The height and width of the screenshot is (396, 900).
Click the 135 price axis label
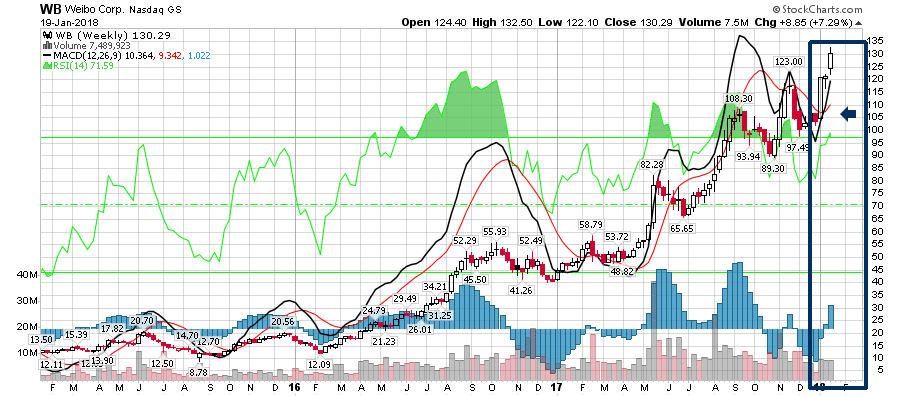[875, 41]
